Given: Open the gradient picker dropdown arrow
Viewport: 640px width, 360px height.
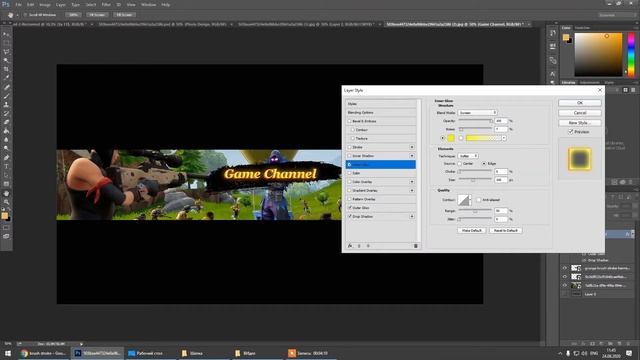Looking at the screenshot, I should click(x=504, y=138).
